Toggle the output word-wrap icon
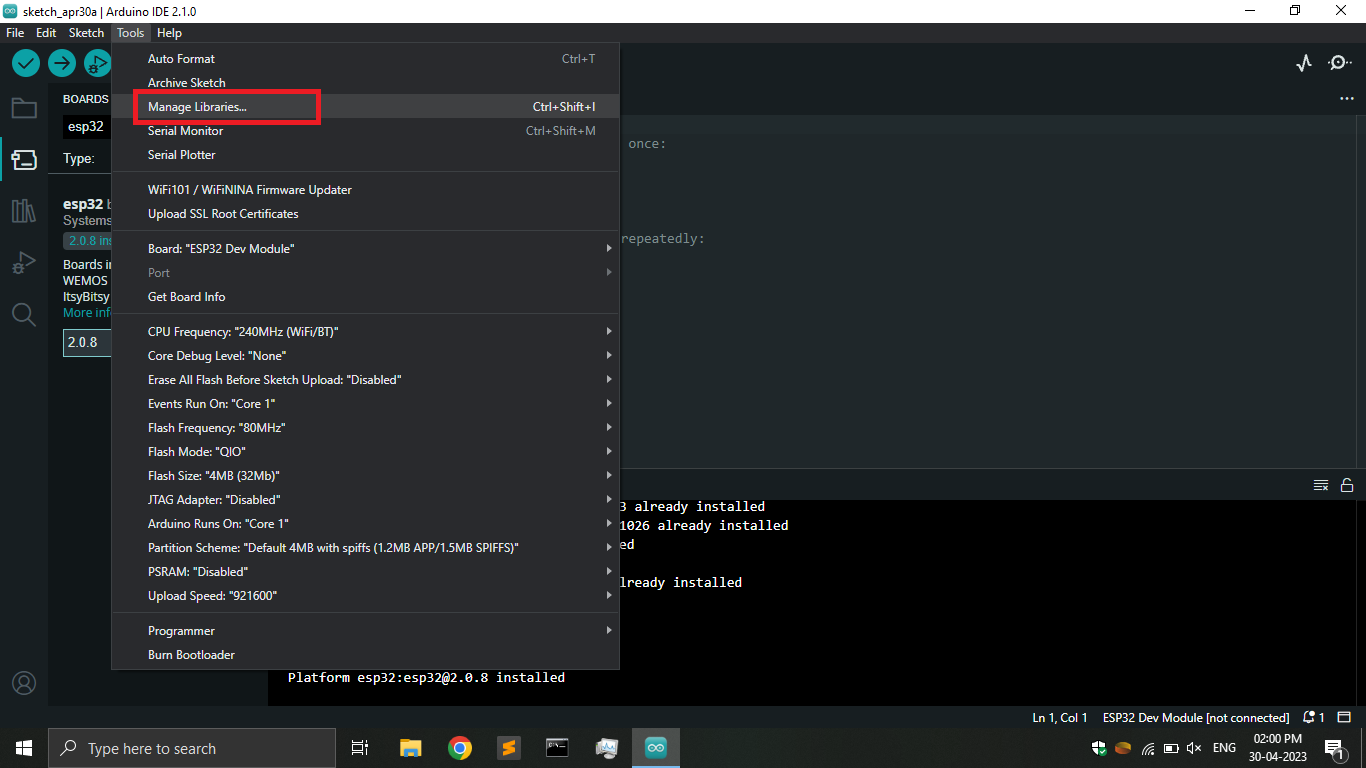 [1320, 485]
